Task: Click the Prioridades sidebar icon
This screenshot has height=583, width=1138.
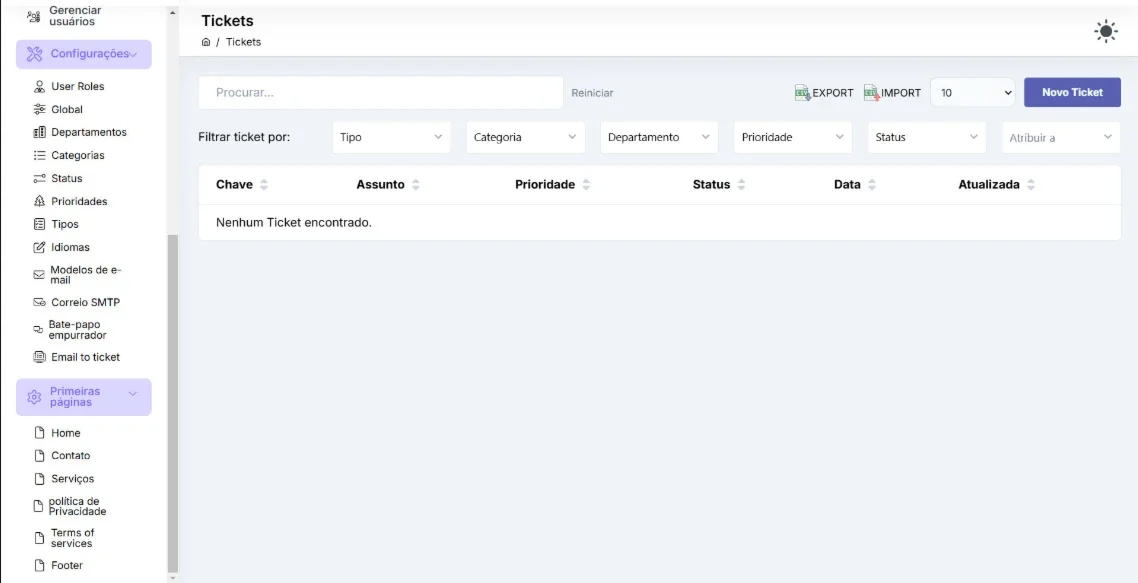Action: tap(39, 201)
